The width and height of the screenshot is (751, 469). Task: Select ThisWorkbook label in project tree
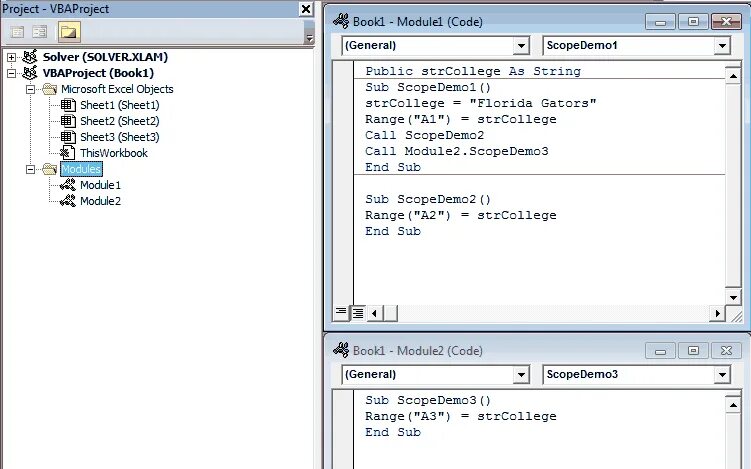114,153
